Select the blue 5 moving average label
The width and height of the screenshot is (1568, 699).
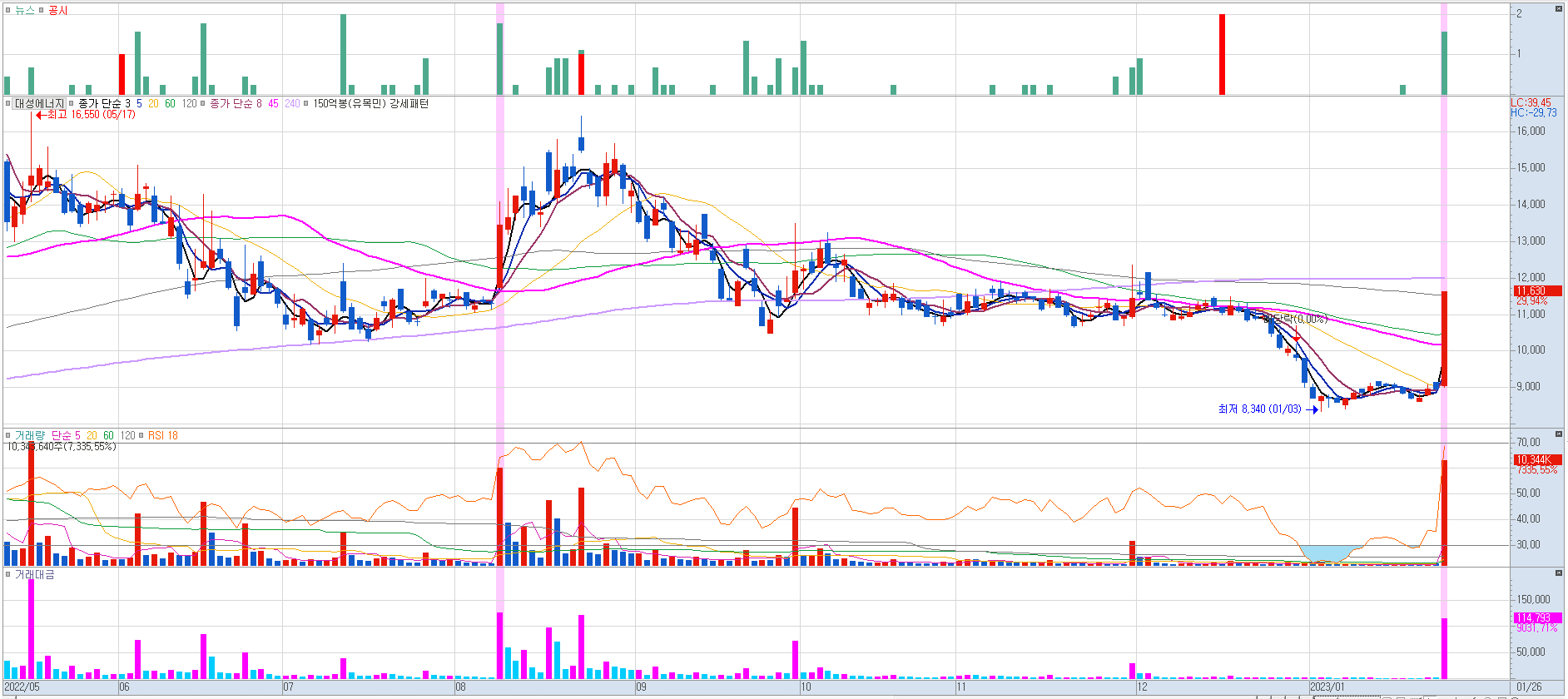coord(140,103)
